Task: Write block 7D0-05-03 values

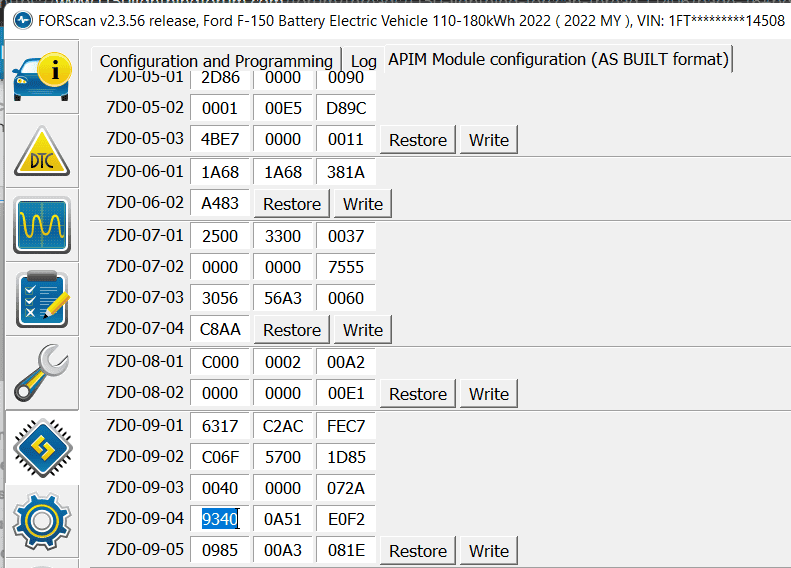Action: tap(489, 140)
